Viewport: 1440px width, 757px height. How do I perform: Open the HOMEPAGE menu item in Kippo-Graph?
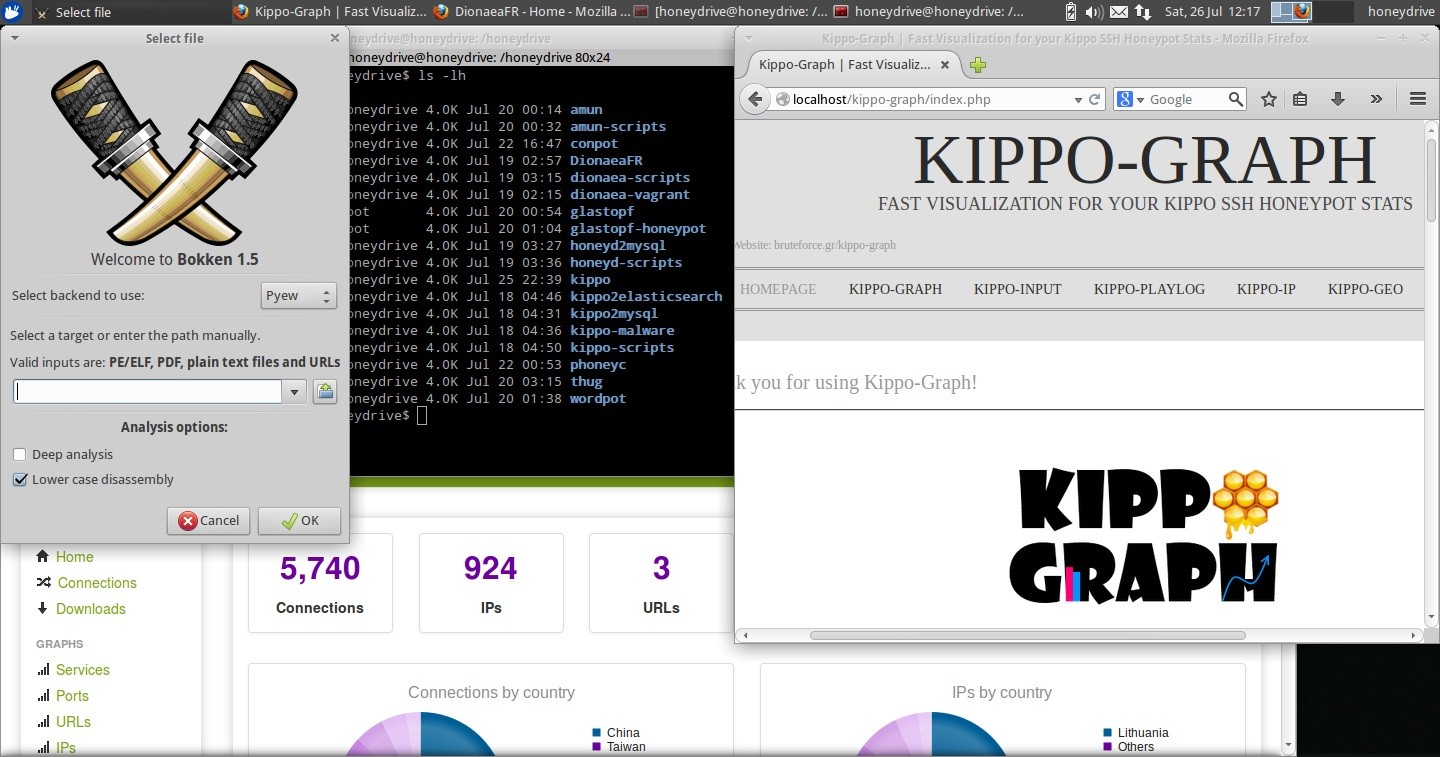tap(778, 289)
